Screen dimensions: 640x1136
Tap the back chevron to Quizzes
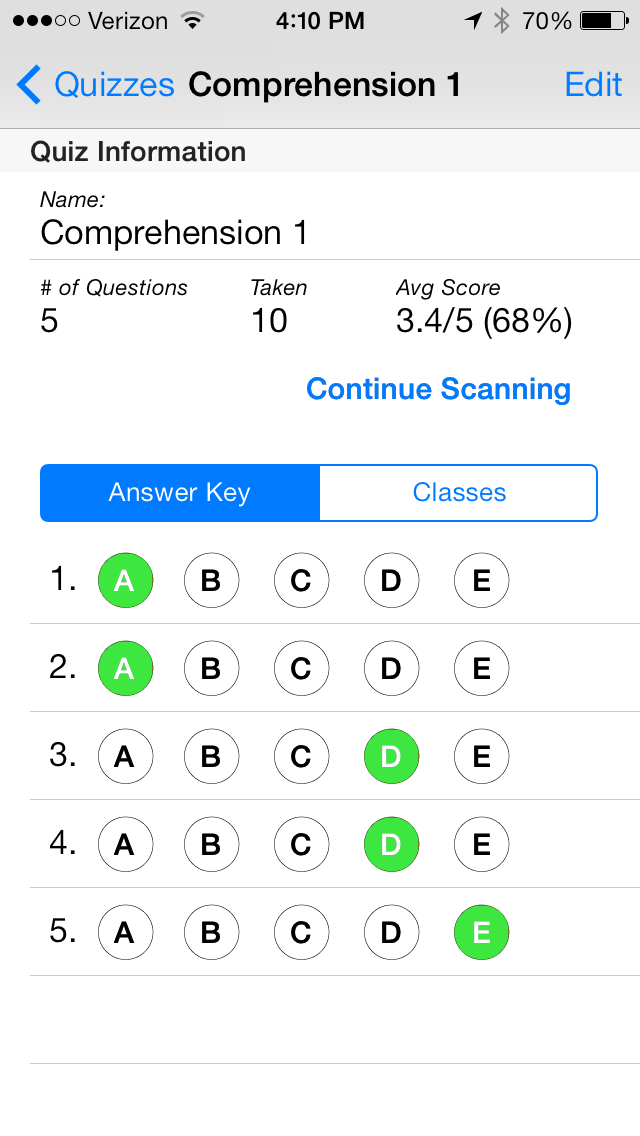click(x=29, y=86)
